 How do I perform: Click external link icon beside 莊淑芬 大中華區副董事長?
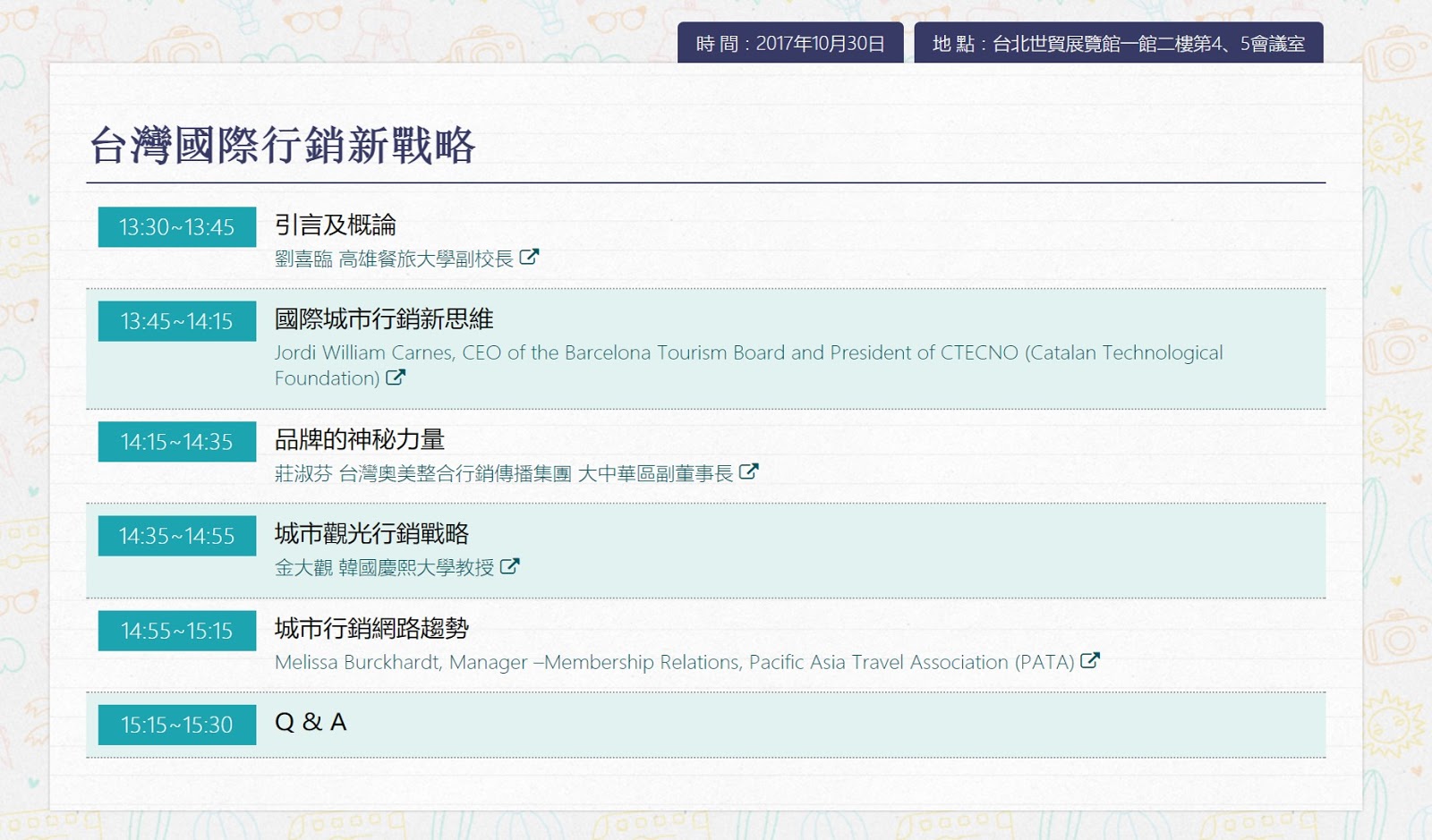coord(749,471)
